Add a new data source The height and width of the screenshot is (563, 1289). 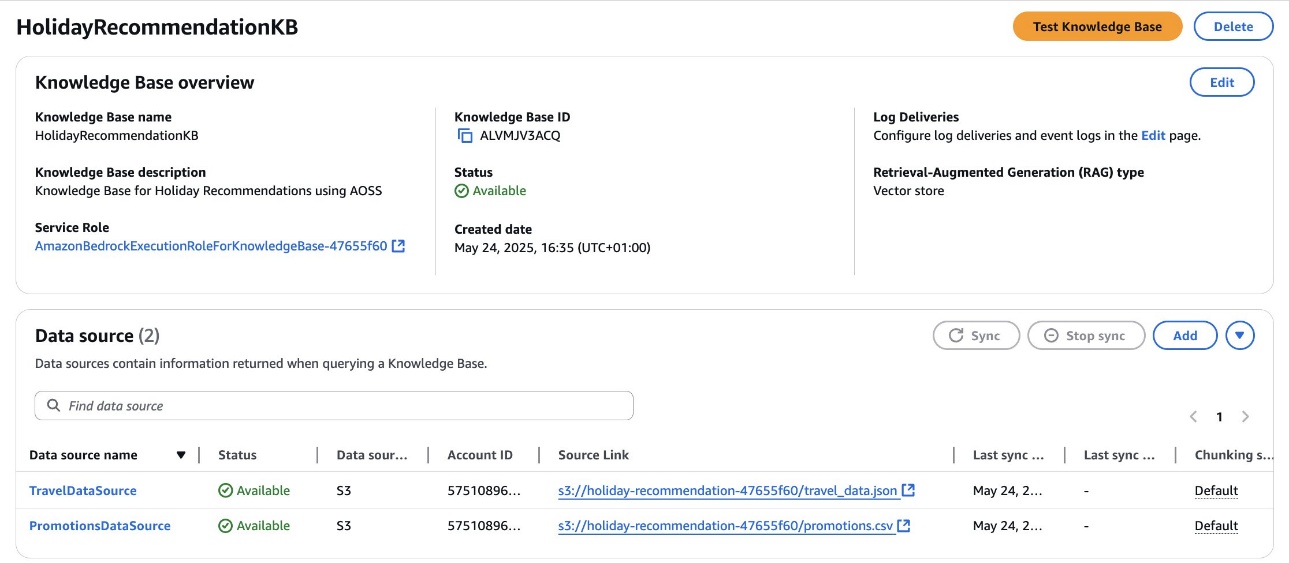[x=1185, y=336]
